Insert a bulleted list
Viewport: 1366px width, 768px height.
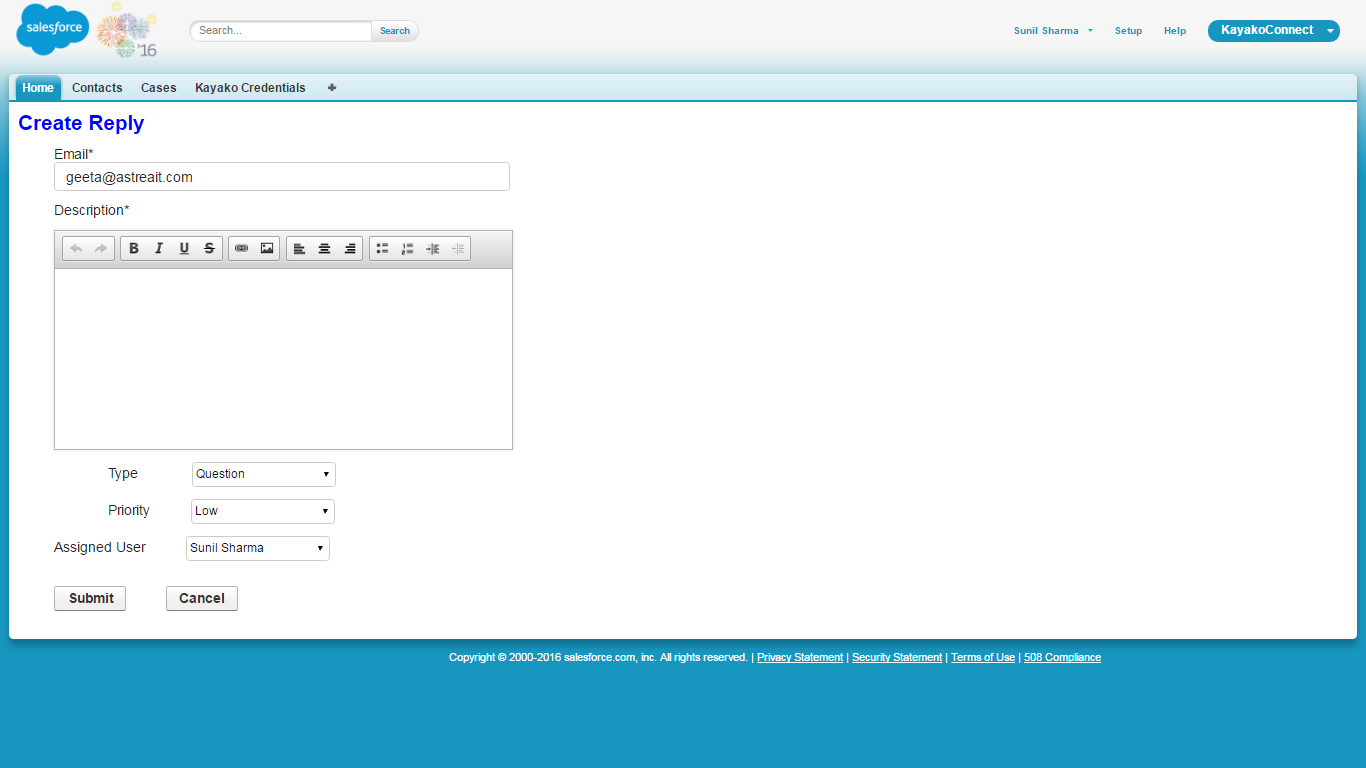pos(382,249)
